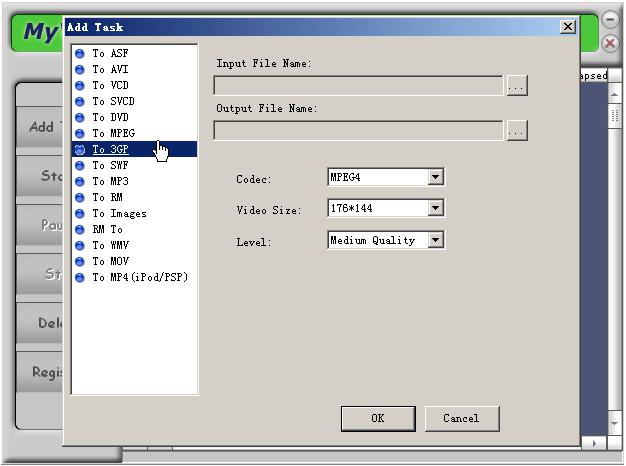The image size is (626, 466).
Task: Select the To Images option
Action: pyautogui.click(x=119, y=213)
